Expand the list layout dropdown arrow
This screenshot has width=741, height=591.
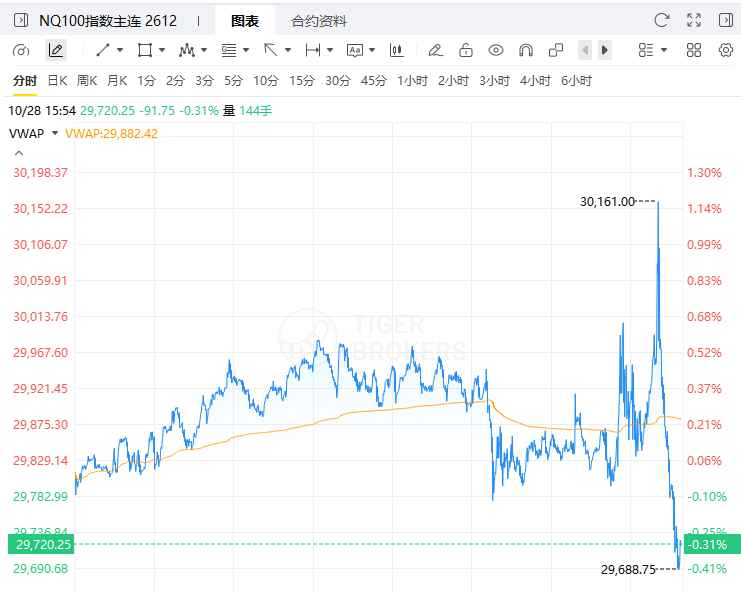pos(664,50)
